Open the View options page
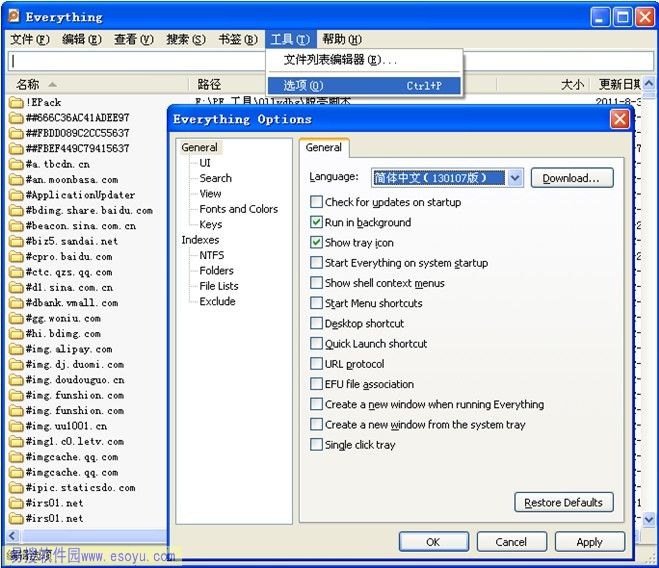Viewport: 659px width, 568px height. pyautogui.click(x=210, y=193)
